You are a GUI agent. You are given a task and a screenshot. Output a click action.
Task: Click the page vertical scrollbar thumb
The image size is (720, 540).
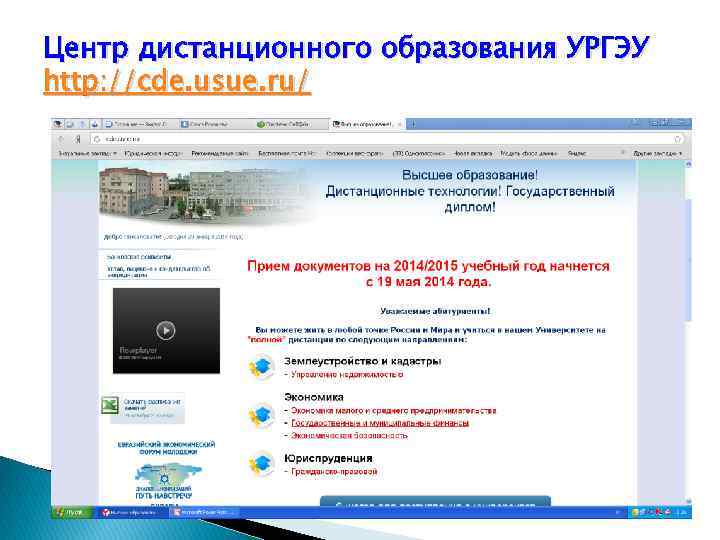tap(688, 259)
